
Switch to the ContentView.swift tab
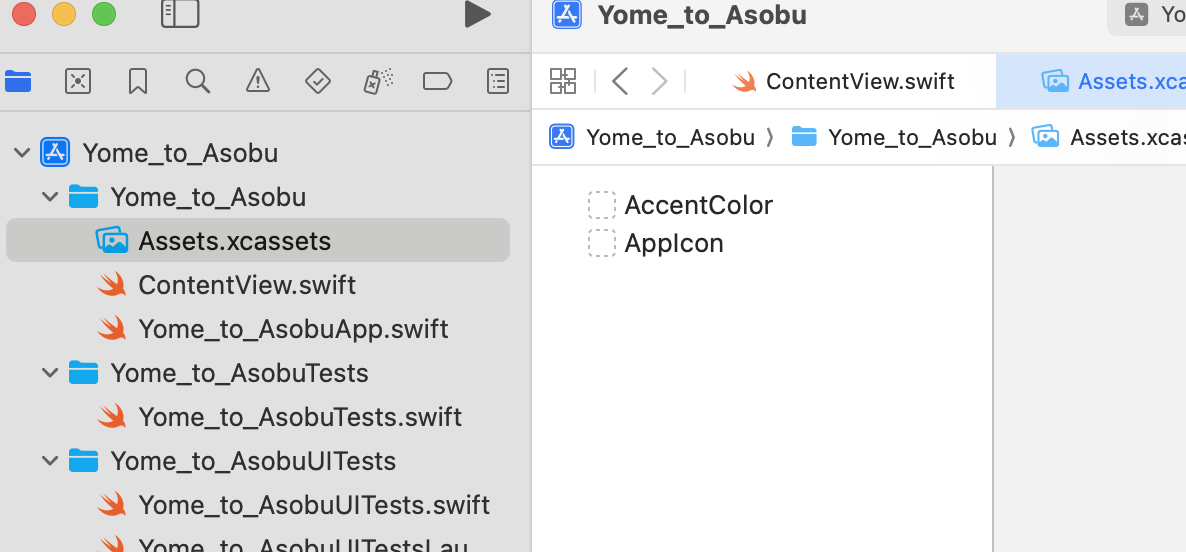point(843,81)
